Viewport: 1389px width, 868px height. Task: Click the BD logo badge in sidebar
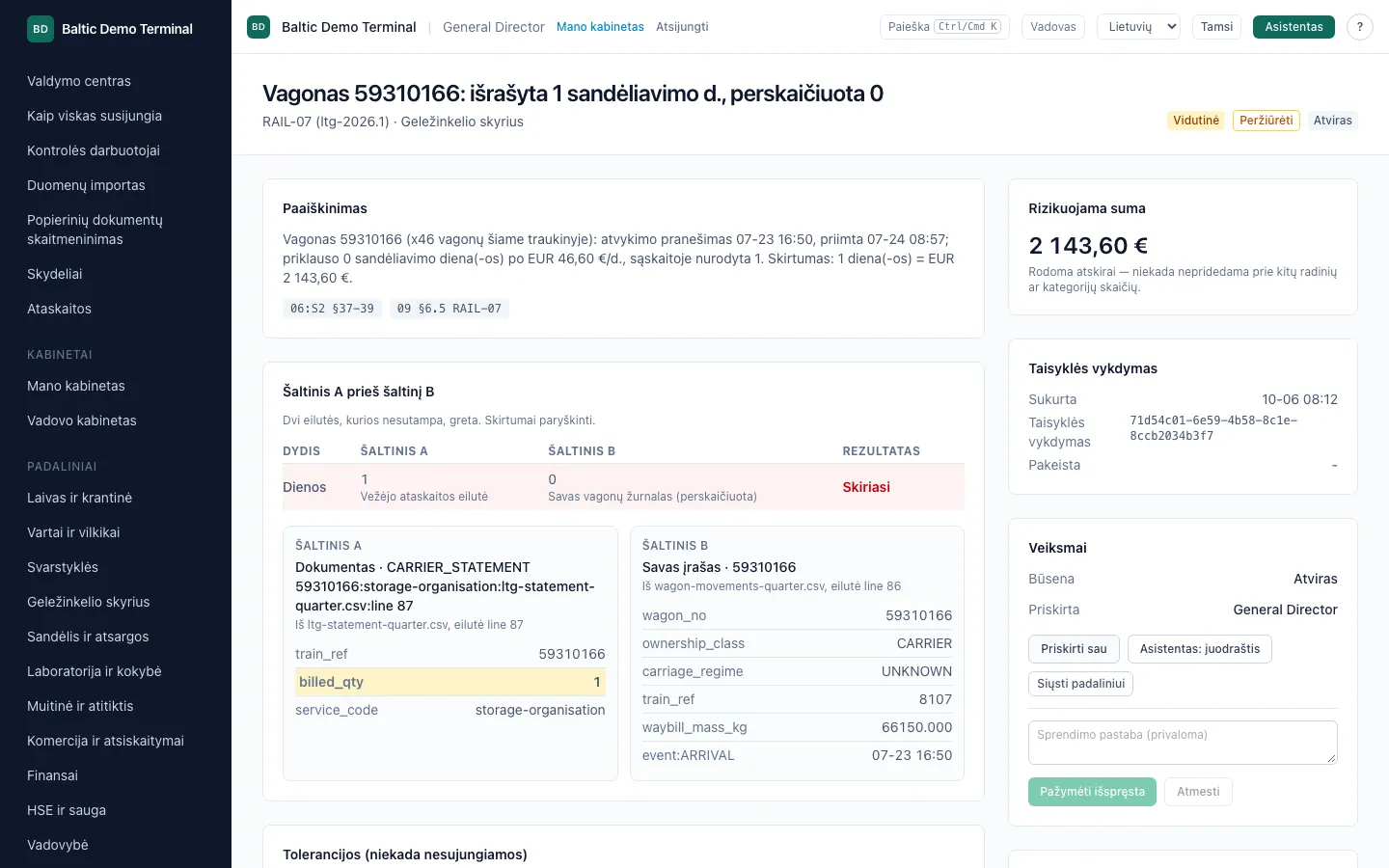point(41,29)
